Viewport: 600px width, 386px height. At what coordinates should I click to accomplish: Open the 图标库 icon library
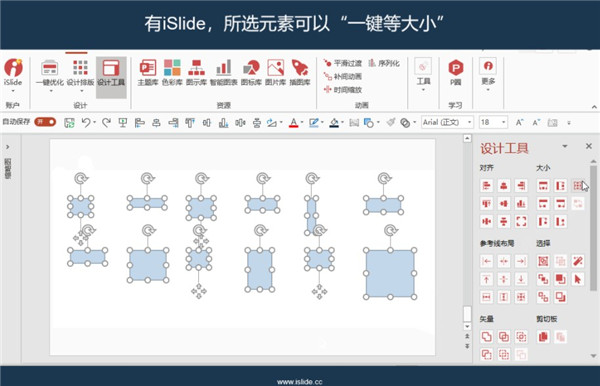[251, 72]
